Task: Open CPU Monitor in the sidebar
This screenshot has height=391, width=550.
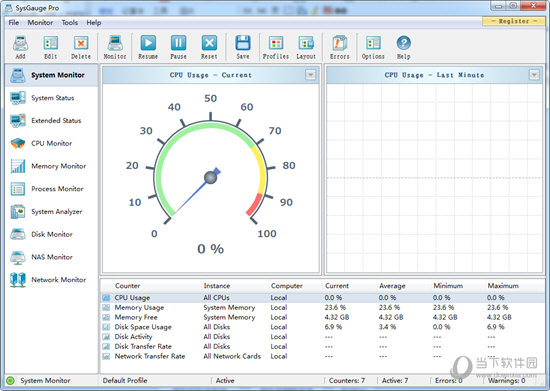Action: tap(52, 143)
